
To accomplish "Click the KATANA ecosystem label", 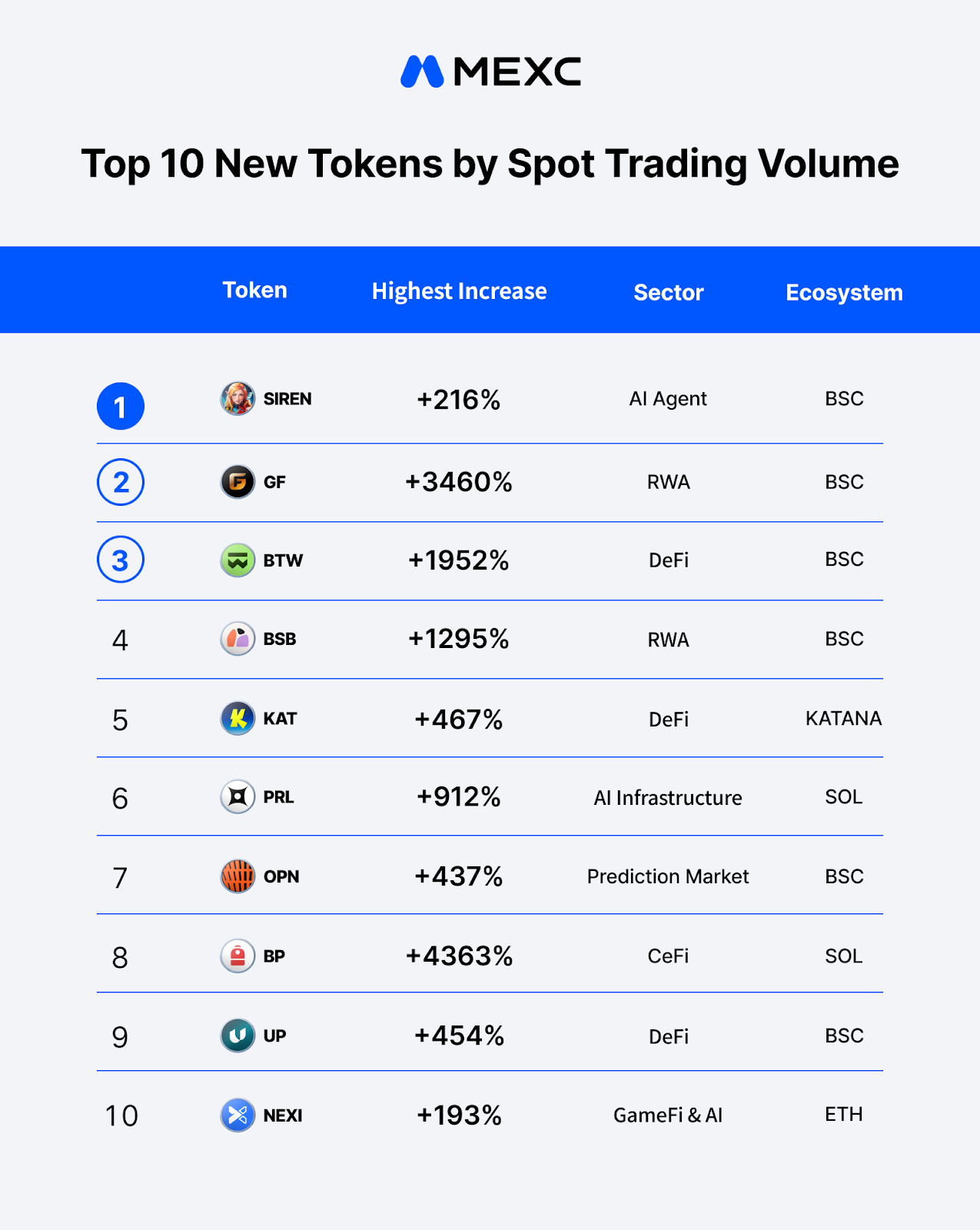I will pyautogui.click(x=843, y=719).
